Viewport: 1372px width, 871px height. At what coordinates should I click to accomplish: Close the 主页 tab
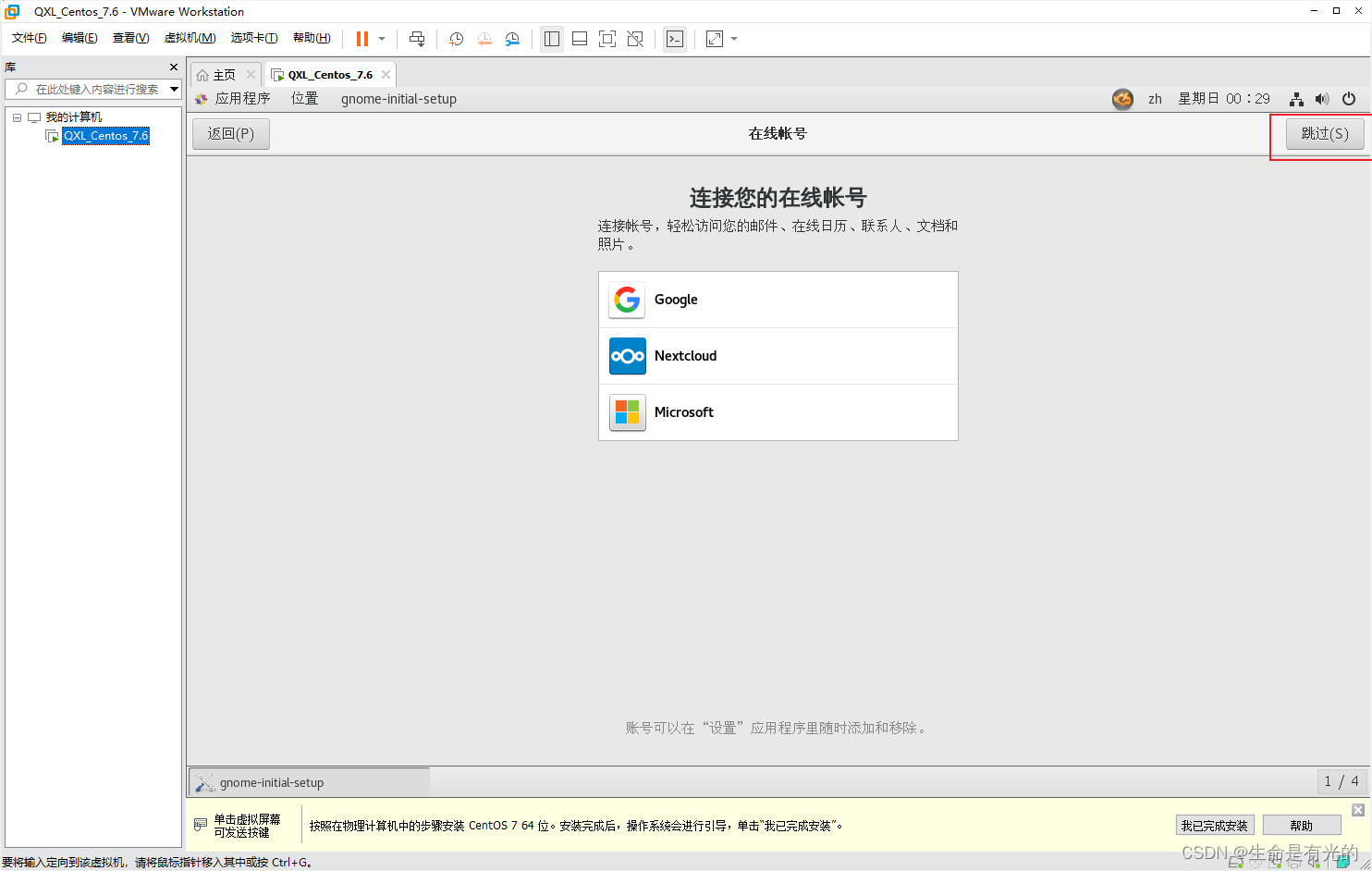click(251, 75)
